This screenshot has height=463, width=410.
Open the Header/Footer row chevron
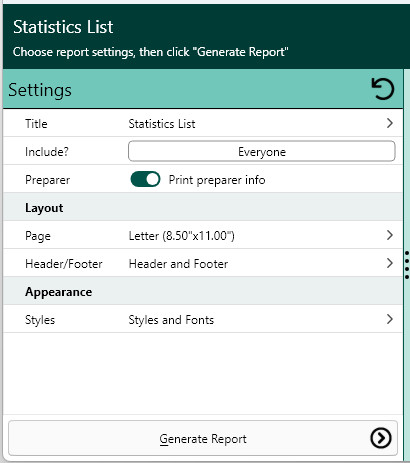[x=389, y=263]
